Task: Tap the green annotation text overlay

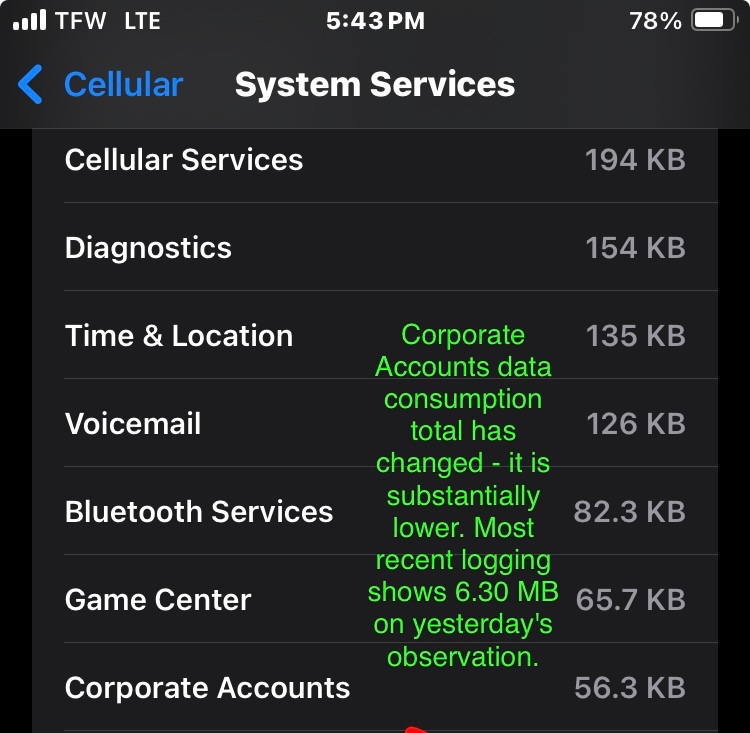Action: click(x=463, y=495)
